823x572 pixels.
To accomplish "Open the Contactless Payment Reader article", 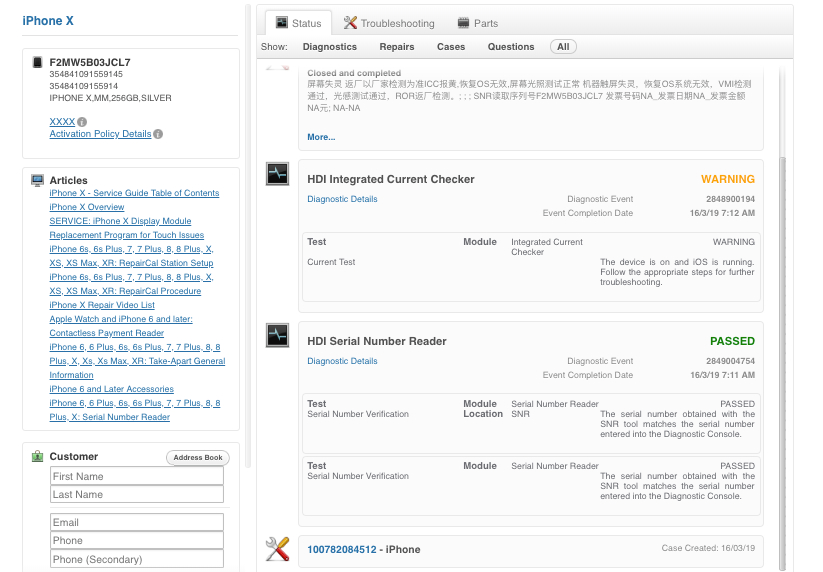I will tap(121, 326).
